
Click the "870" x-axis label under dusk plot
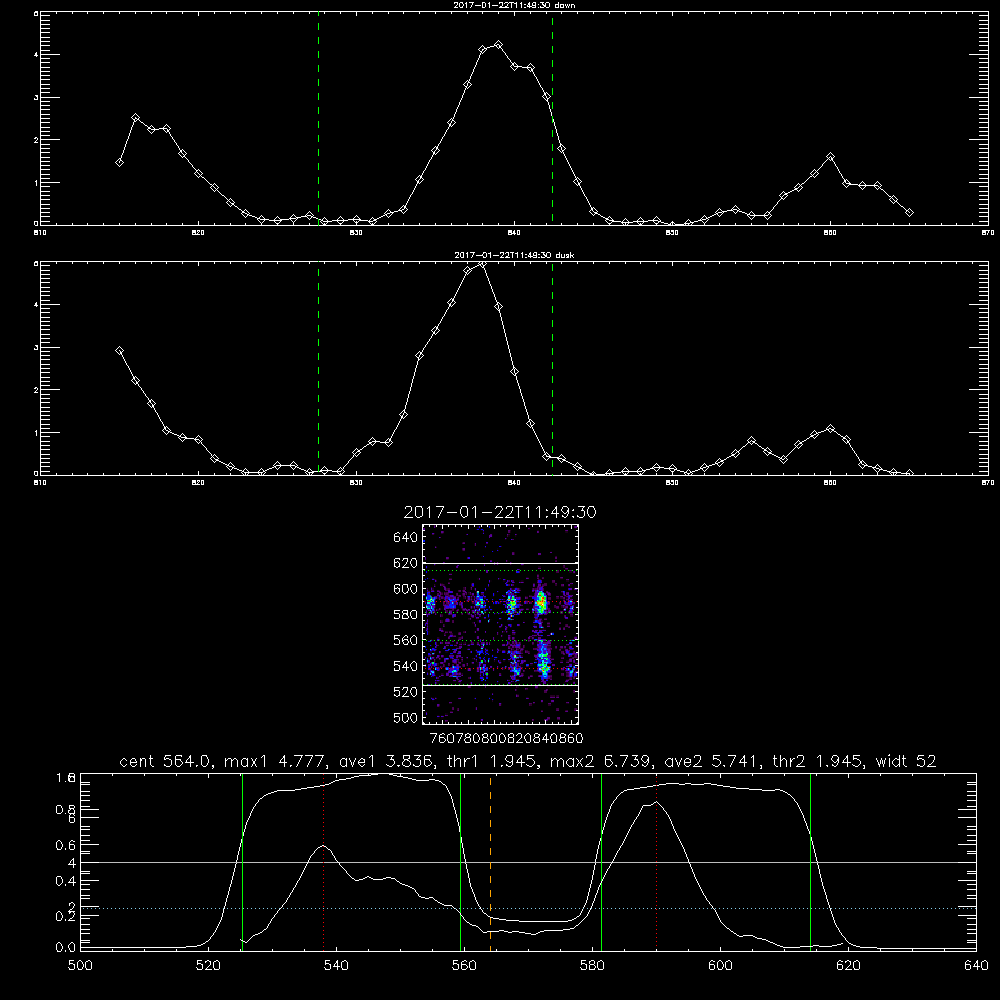click(987, 483)
